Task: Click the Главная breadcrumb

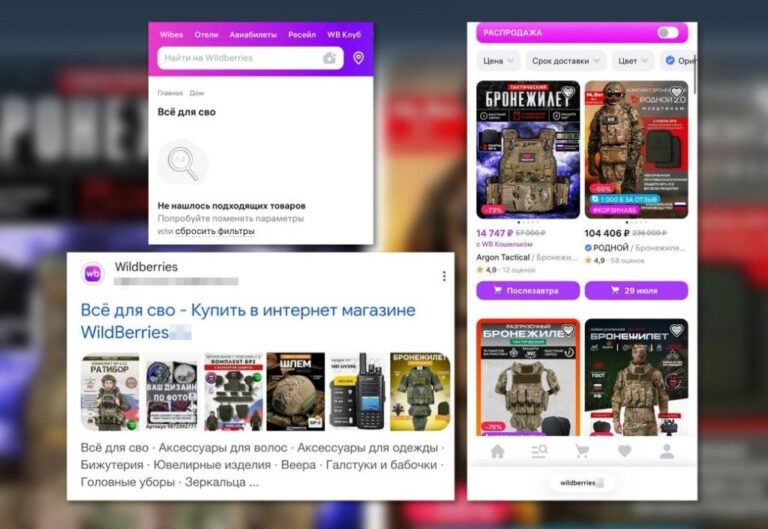Action: point(170,93)
